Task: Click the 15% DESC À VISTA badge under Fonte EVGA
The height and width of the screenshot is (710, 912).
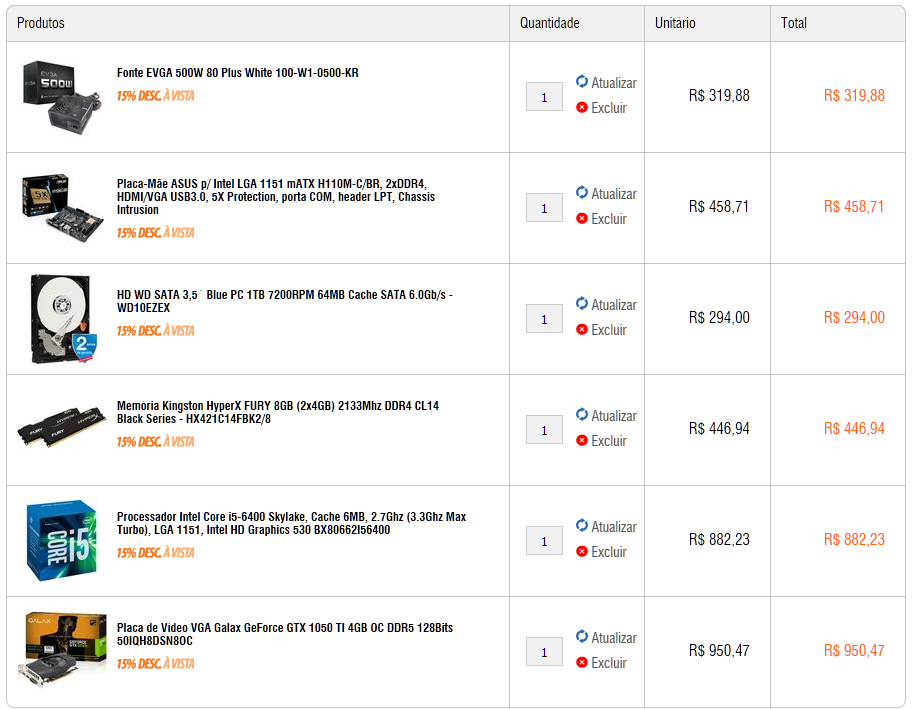Action: click(155, 96)
